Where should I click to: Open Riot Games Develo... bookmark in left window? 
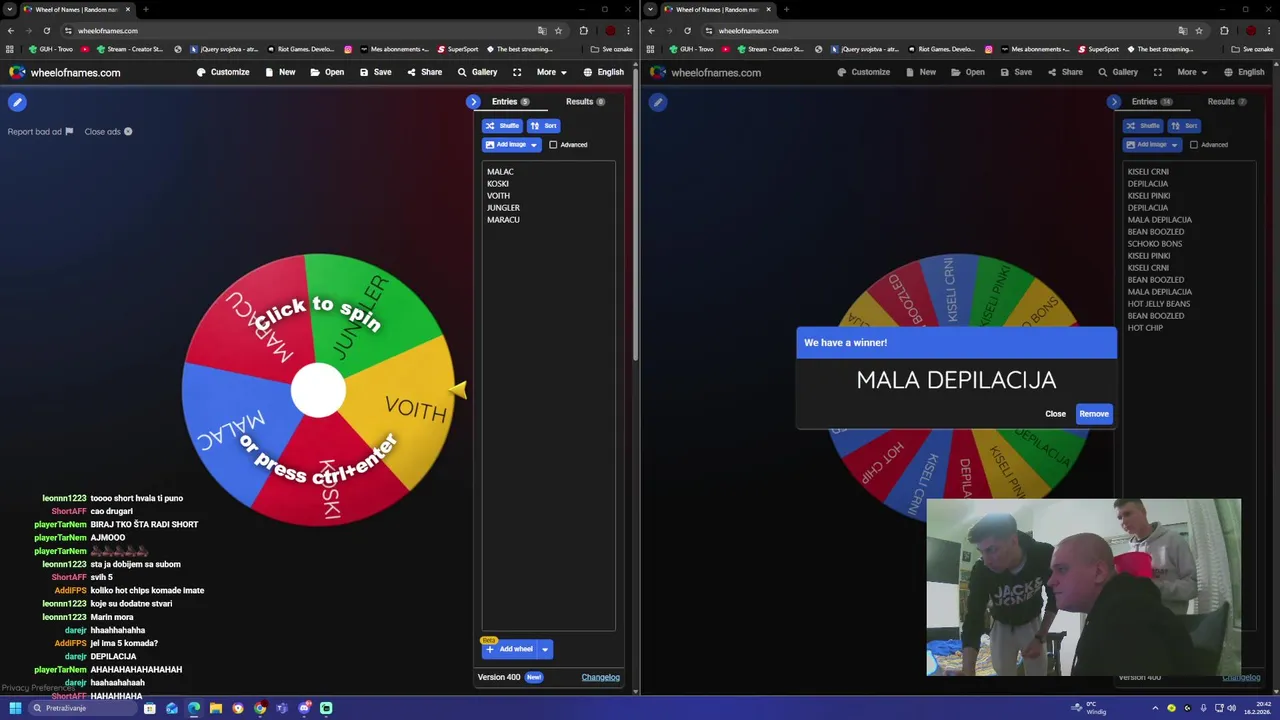(300, 49)
